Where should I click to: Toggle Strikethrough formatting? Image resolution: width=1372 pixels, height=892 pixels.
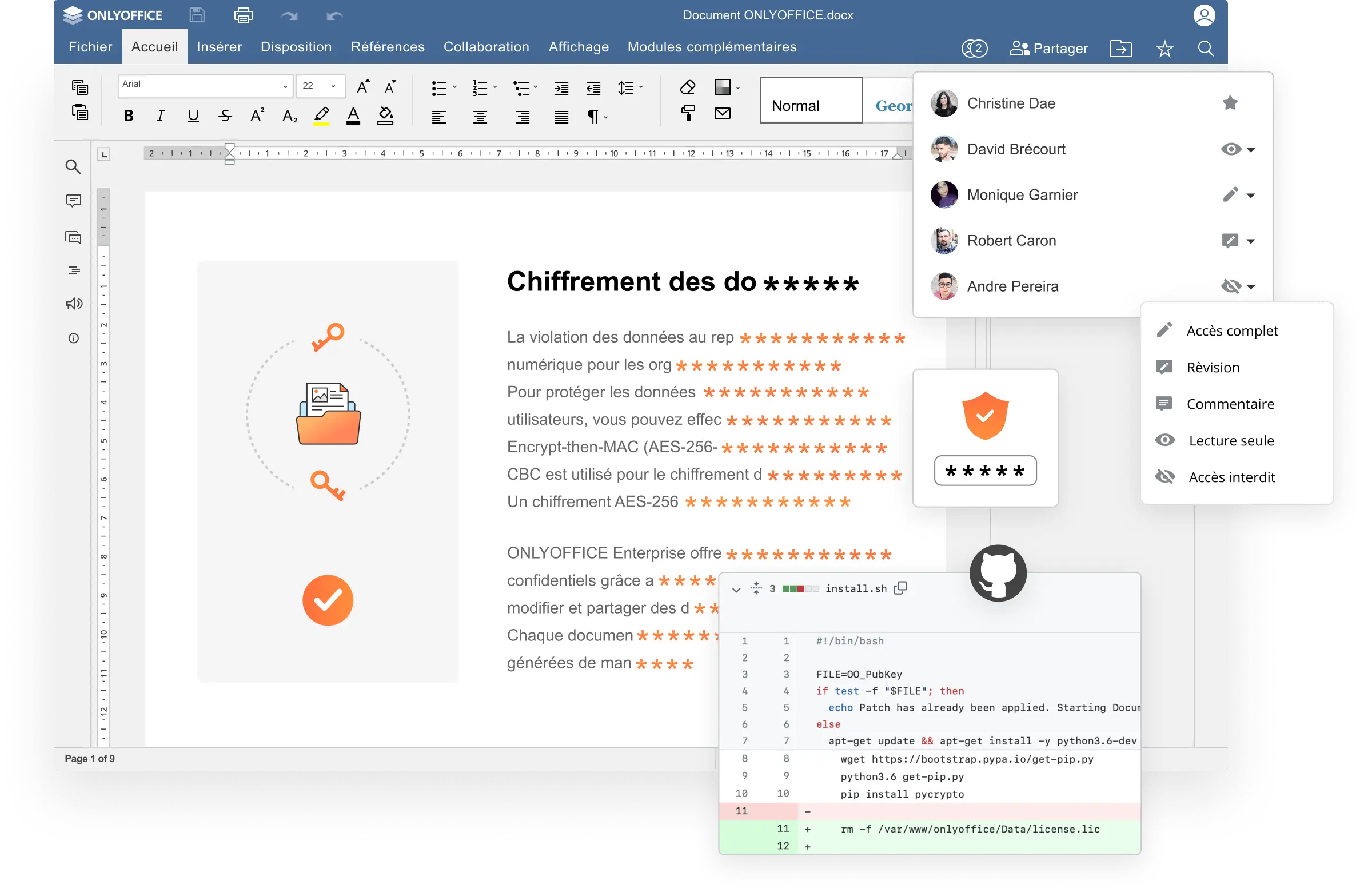pyautogui.click(x=225, y=116)
